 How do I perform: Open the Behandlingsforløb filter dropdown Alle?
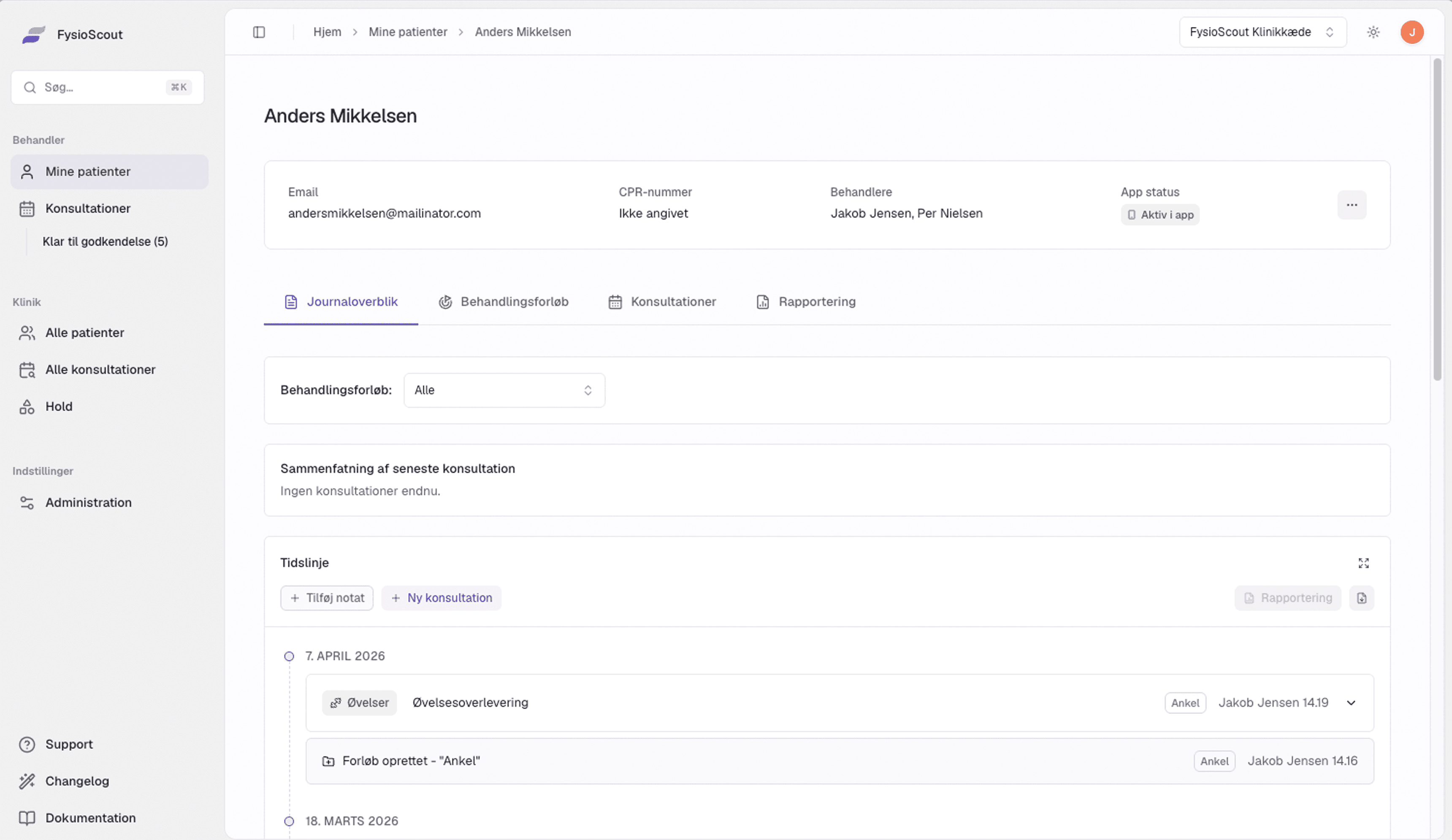pos(505,390)
